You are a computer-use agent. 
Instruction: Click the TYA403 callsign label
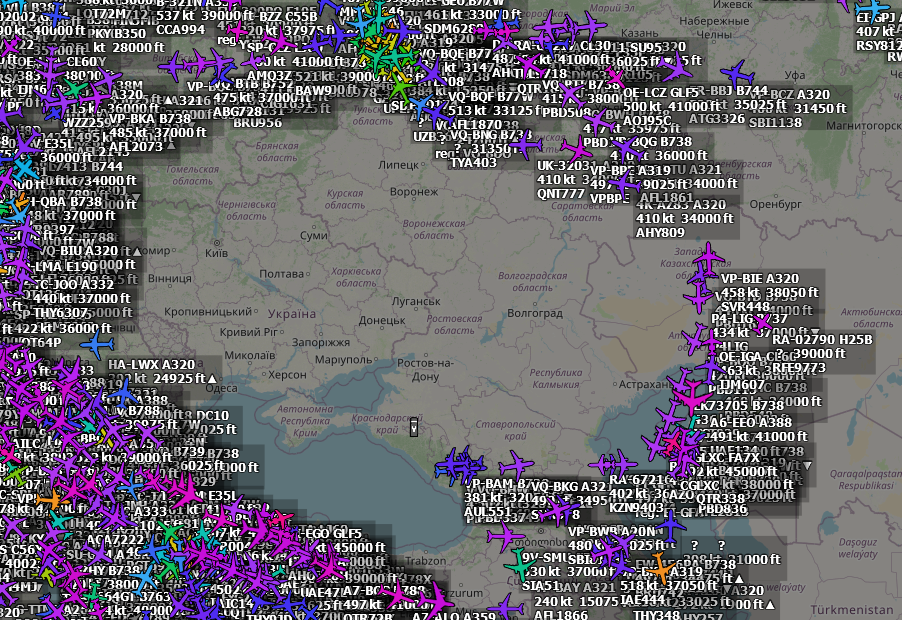point(473,163)
